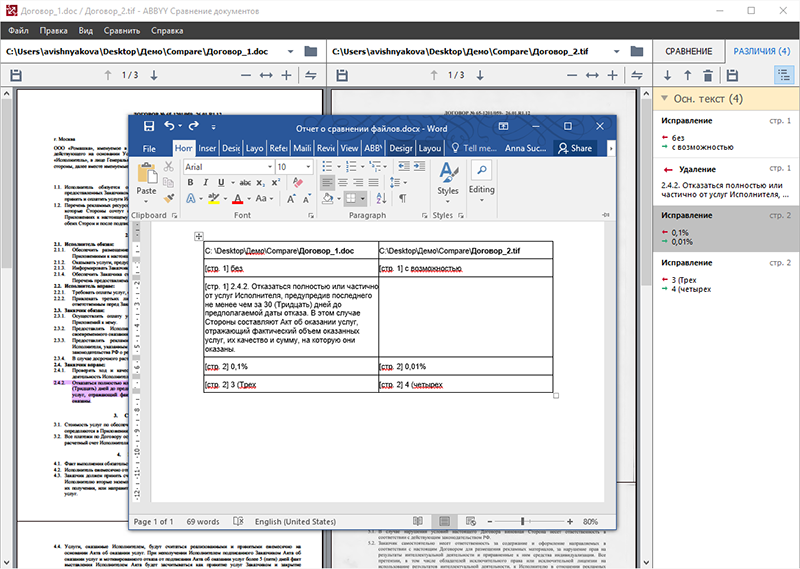Click Share button in Word
The width and height of the screenshot is (800, 569).
click(x=575, y=148)
